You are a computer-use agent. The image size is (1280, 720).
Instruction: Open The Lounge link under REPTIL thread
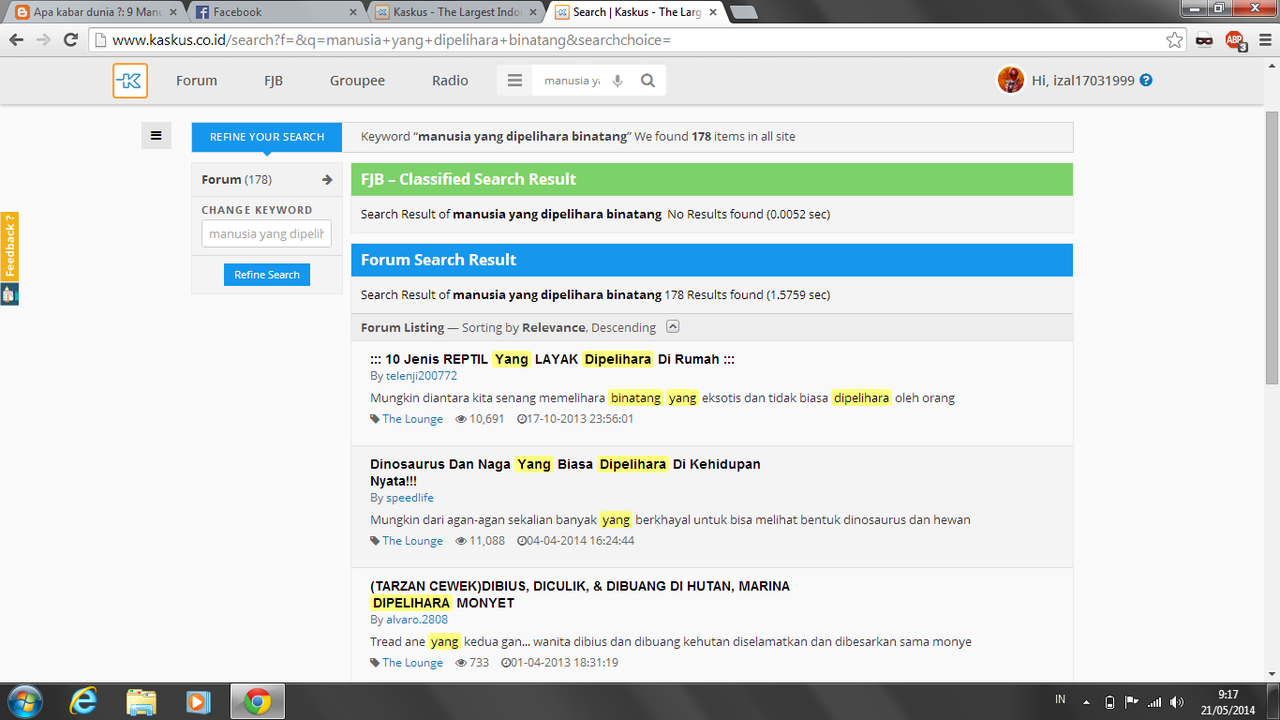click(x=412, y=419)
